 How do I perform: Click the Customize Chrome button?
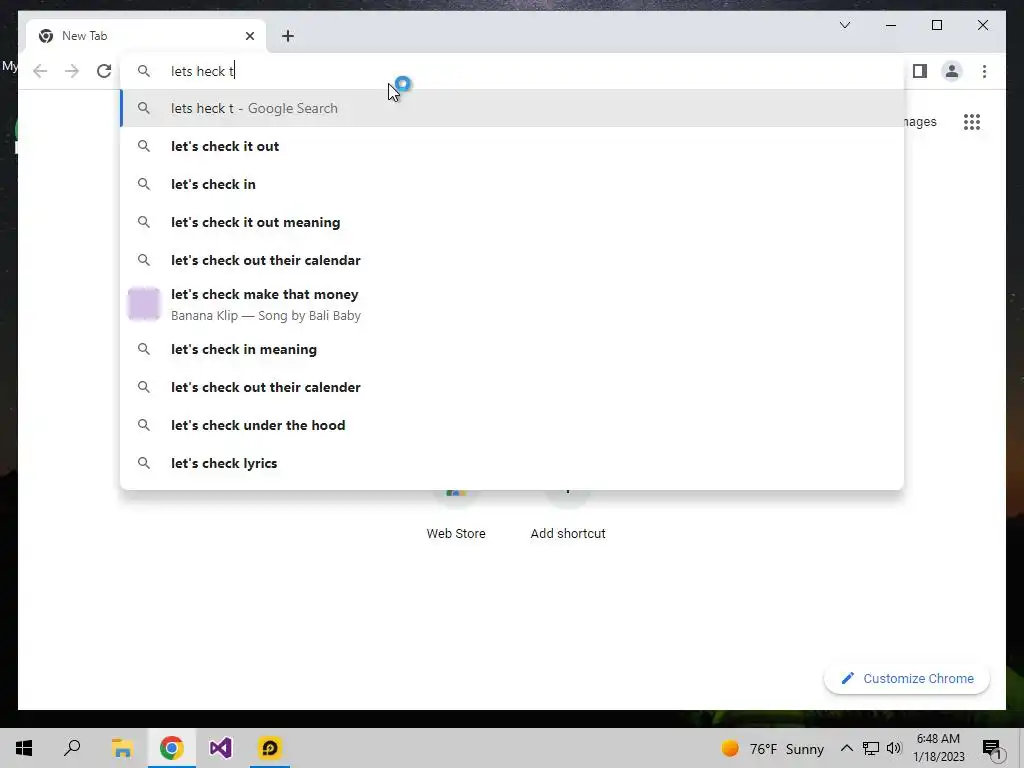pos(906,679)
